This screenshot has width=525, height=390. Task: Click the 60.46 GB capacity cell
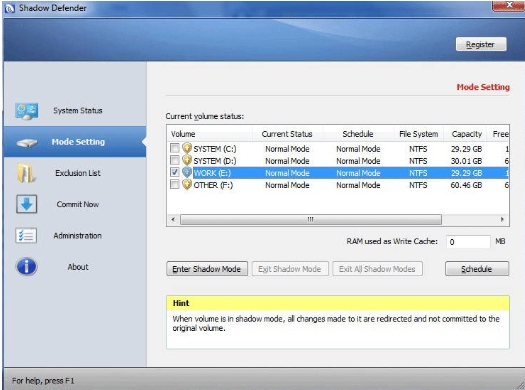(x=466, y=185)
